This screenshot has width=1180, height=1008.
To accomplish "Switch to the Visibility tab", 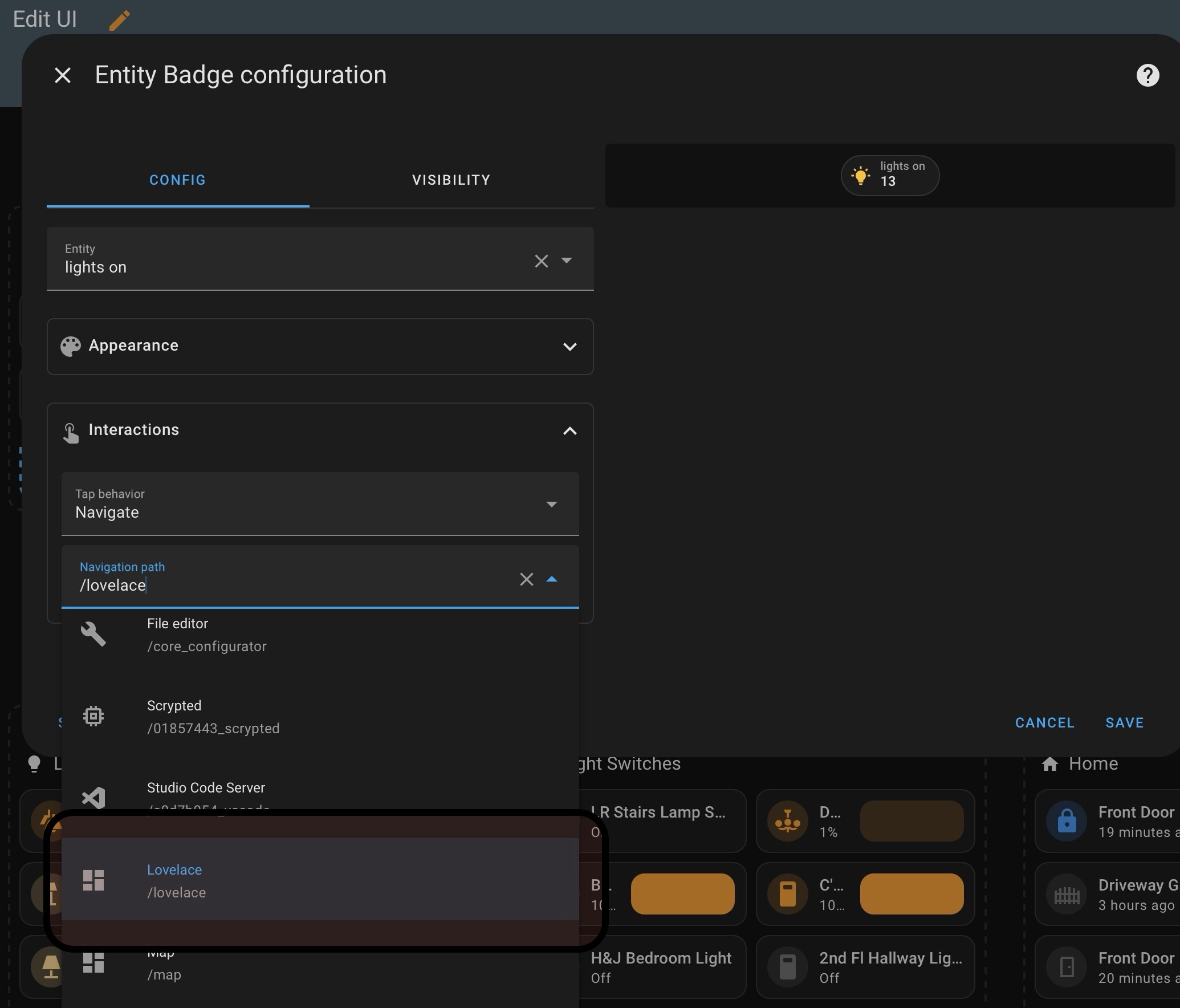I will [x=451, y=180].
